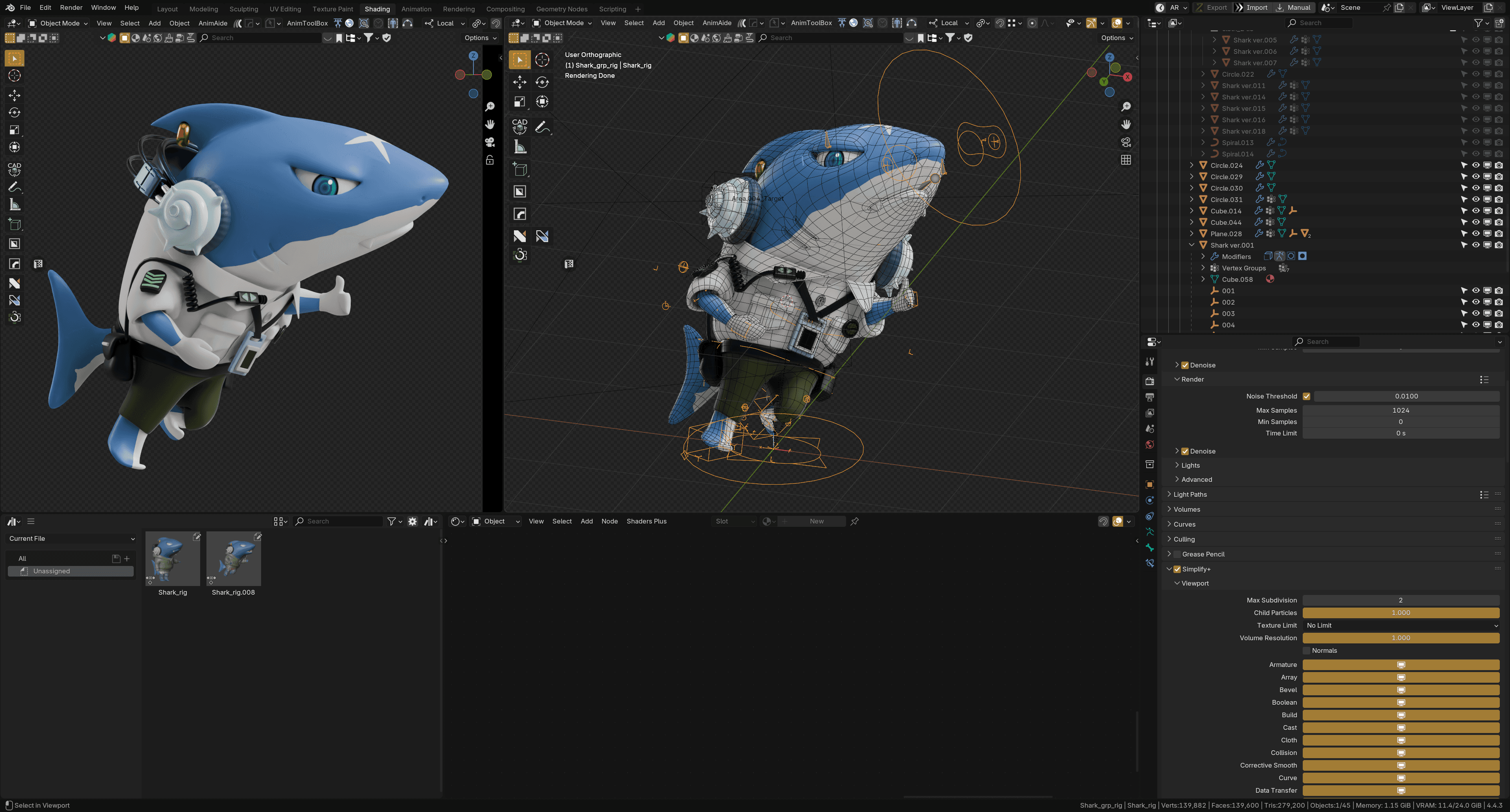
Task: Select the Cursor tool in left viewport
Action: [x=15, y=75]
